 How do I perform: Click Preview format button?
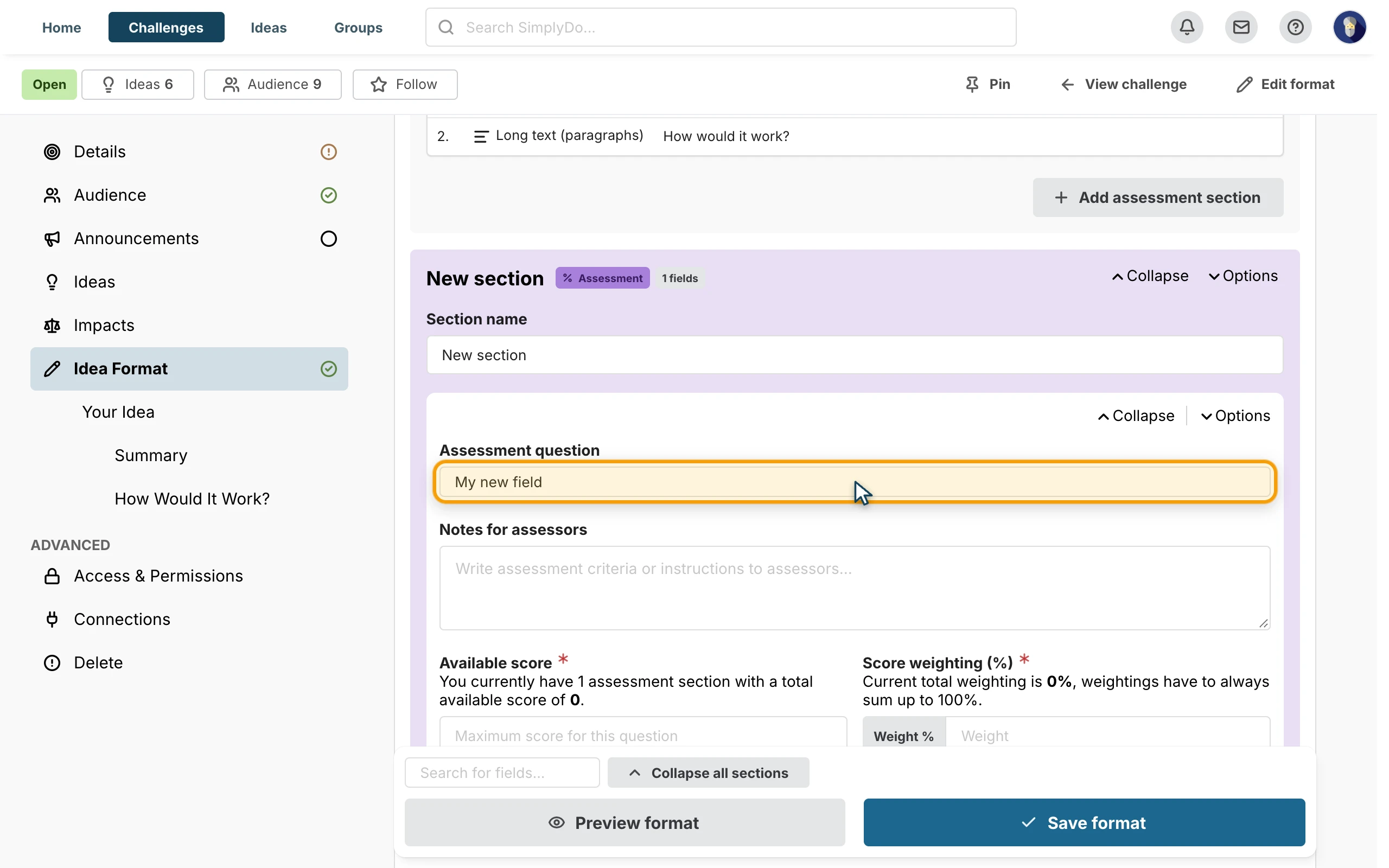click(x=625, y=822)
